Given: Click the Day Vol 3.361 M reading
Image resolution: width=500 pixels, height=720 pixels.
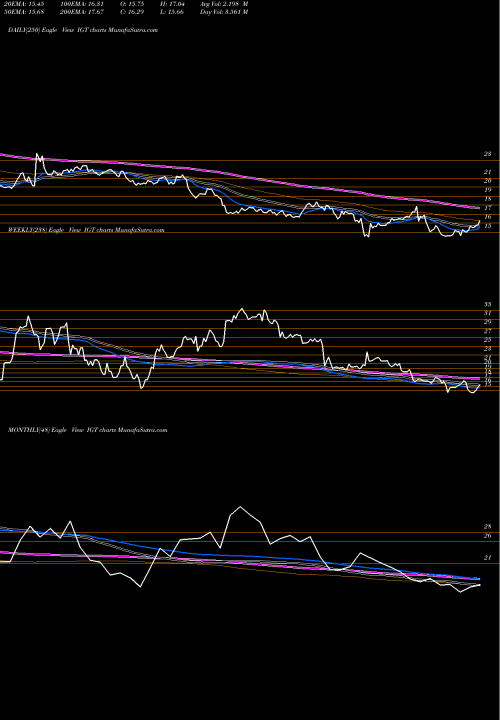Looking at the screenshot, I should [x=224, y=12].
